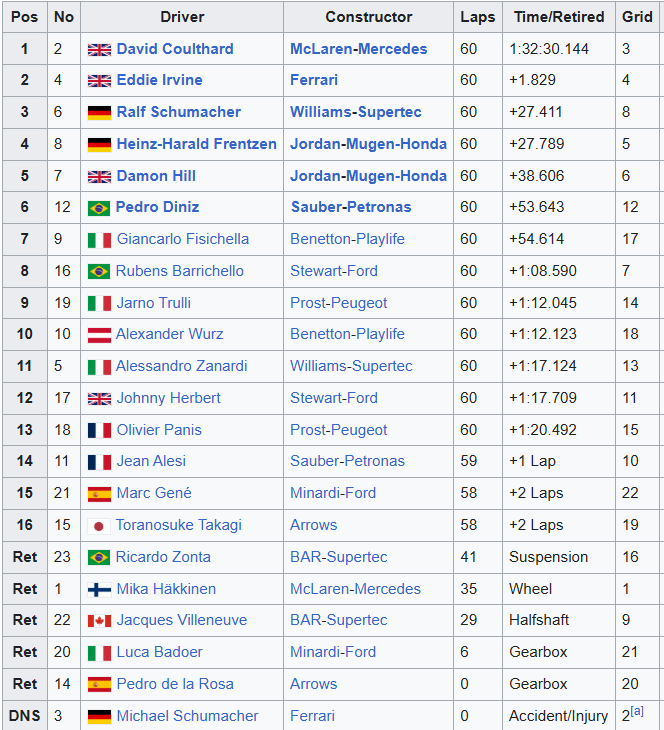Follow the Damon Hill link
Viewport: 664px width, 730px height.
point(156,176)
